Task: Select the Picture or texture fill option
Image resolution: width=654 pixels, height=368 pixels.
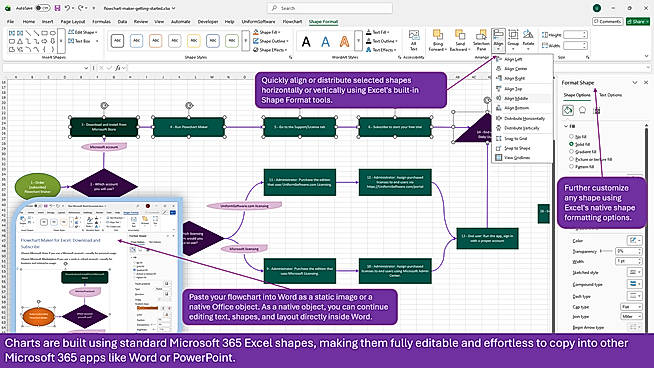Action: [x=571, y=159]
